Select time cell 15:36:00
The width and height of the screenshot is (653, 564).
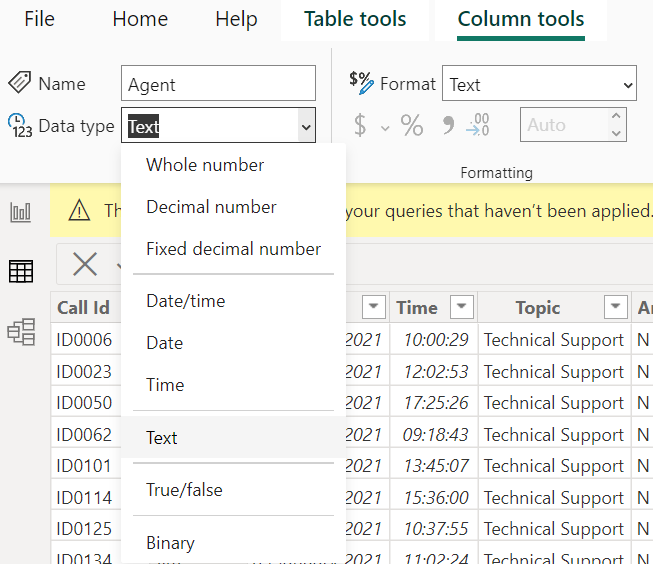tap(436, 497)
